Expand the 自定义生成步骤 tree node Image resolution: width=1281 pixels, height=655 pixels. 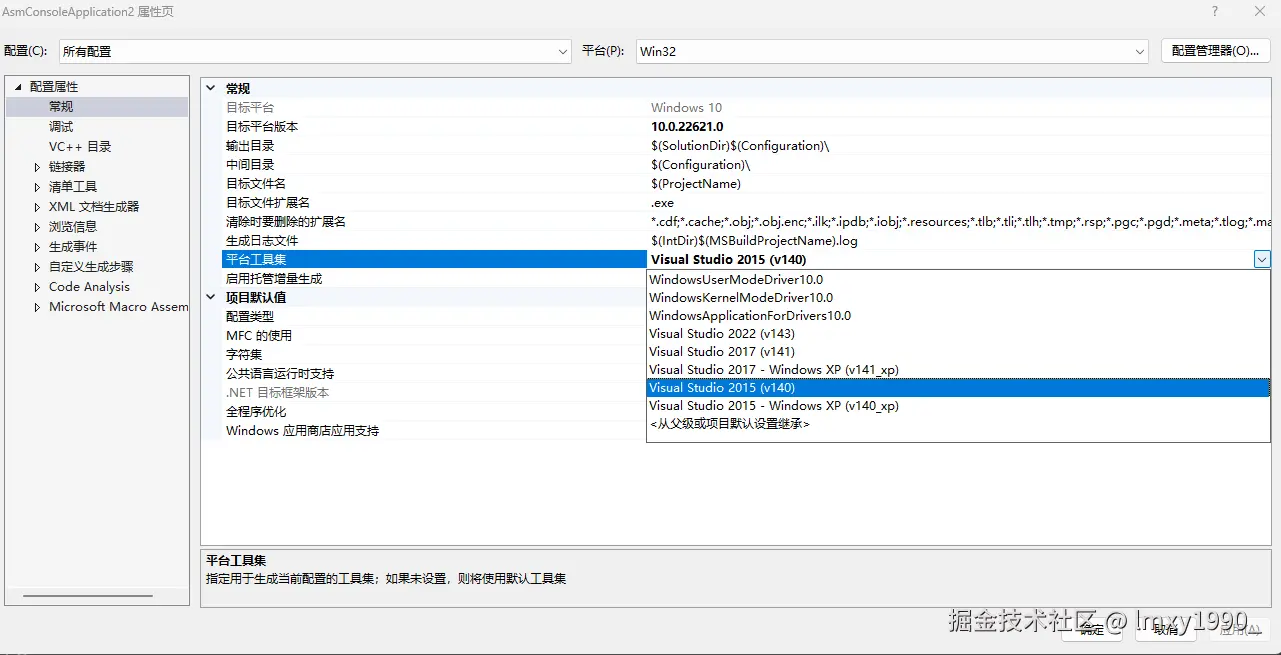tap(37, 267)
